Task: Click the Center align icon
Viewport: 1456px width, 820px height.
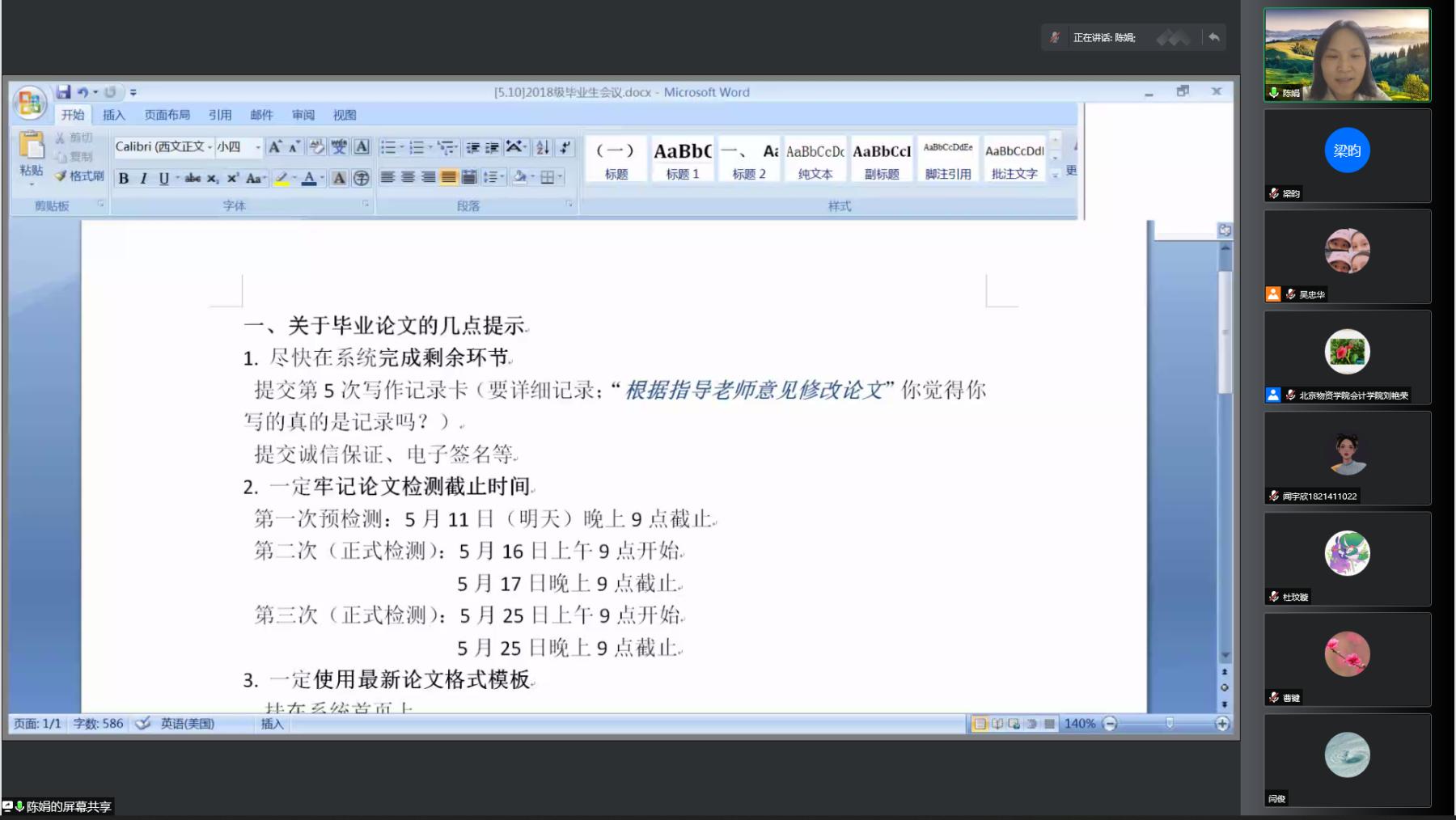Action: (408, 177)
